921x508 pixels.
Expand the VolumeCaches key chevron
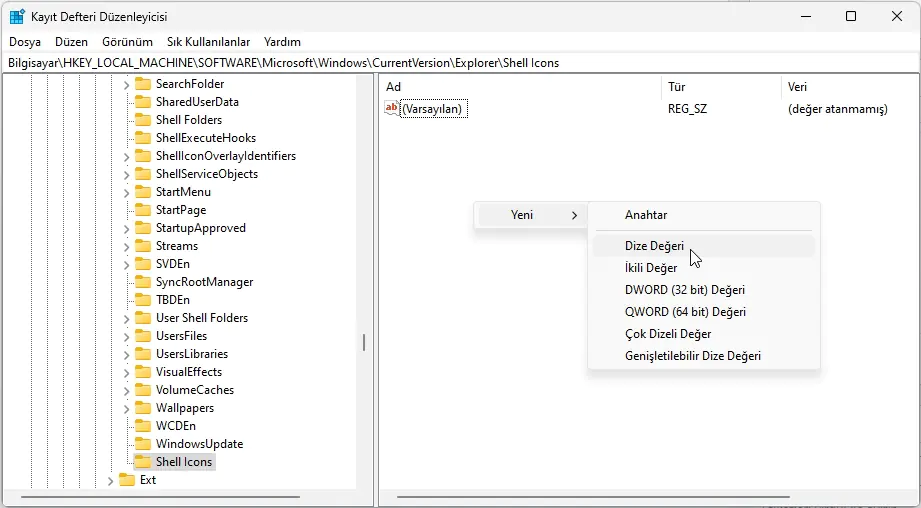(126, 390)
